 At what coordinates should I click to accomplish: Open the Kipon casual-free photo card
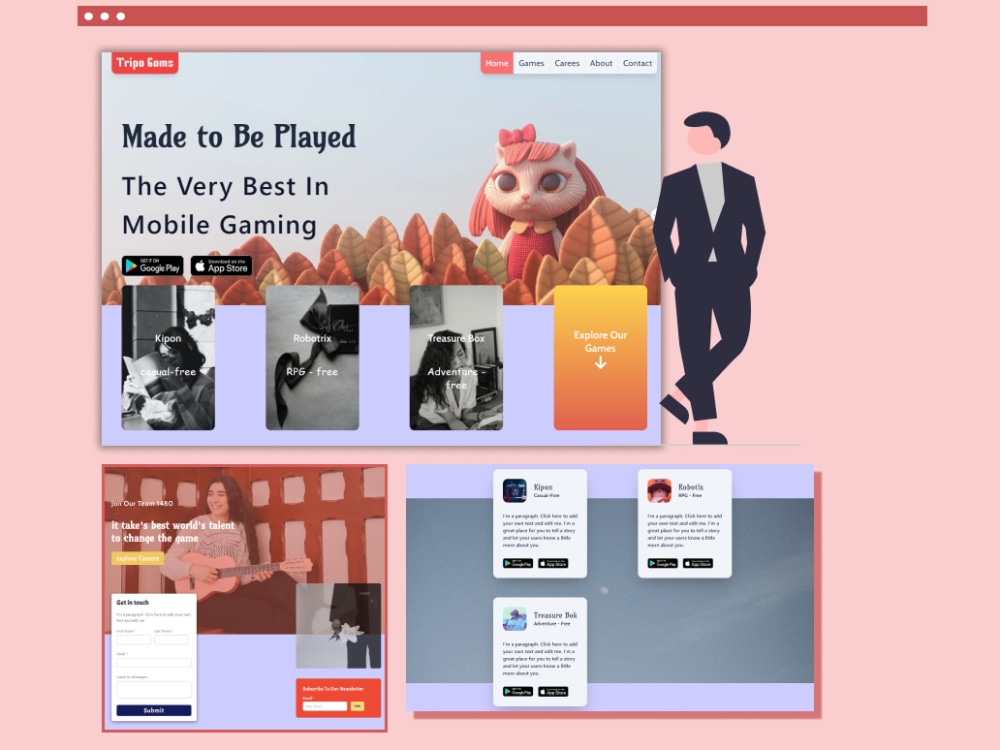[x=168, y=357]
